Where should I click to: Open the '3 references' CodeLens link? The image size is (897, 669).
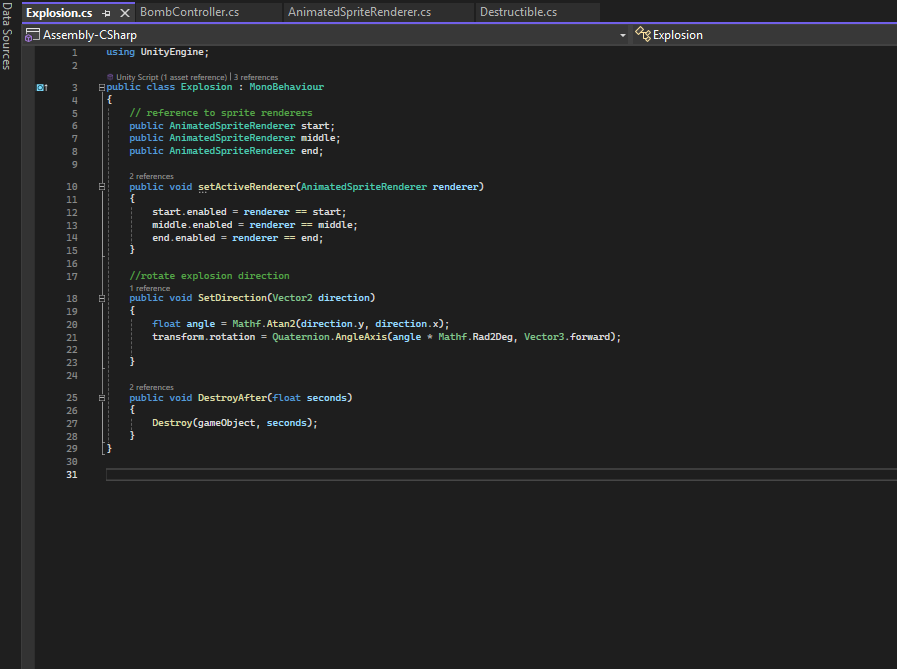[x=256, y=77]
